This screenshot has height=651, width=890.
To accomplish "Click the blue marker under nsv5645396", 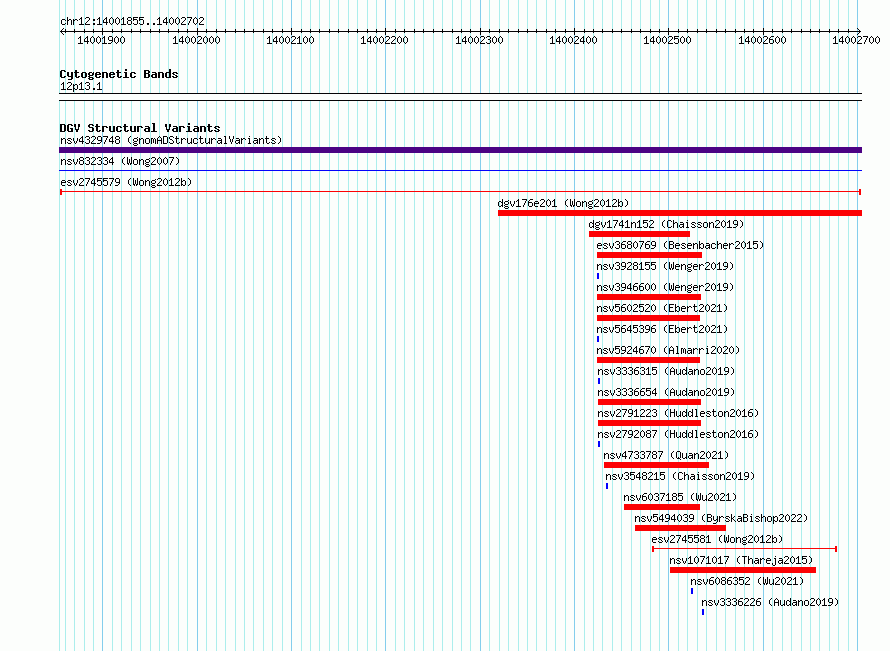I will (598, 339).
